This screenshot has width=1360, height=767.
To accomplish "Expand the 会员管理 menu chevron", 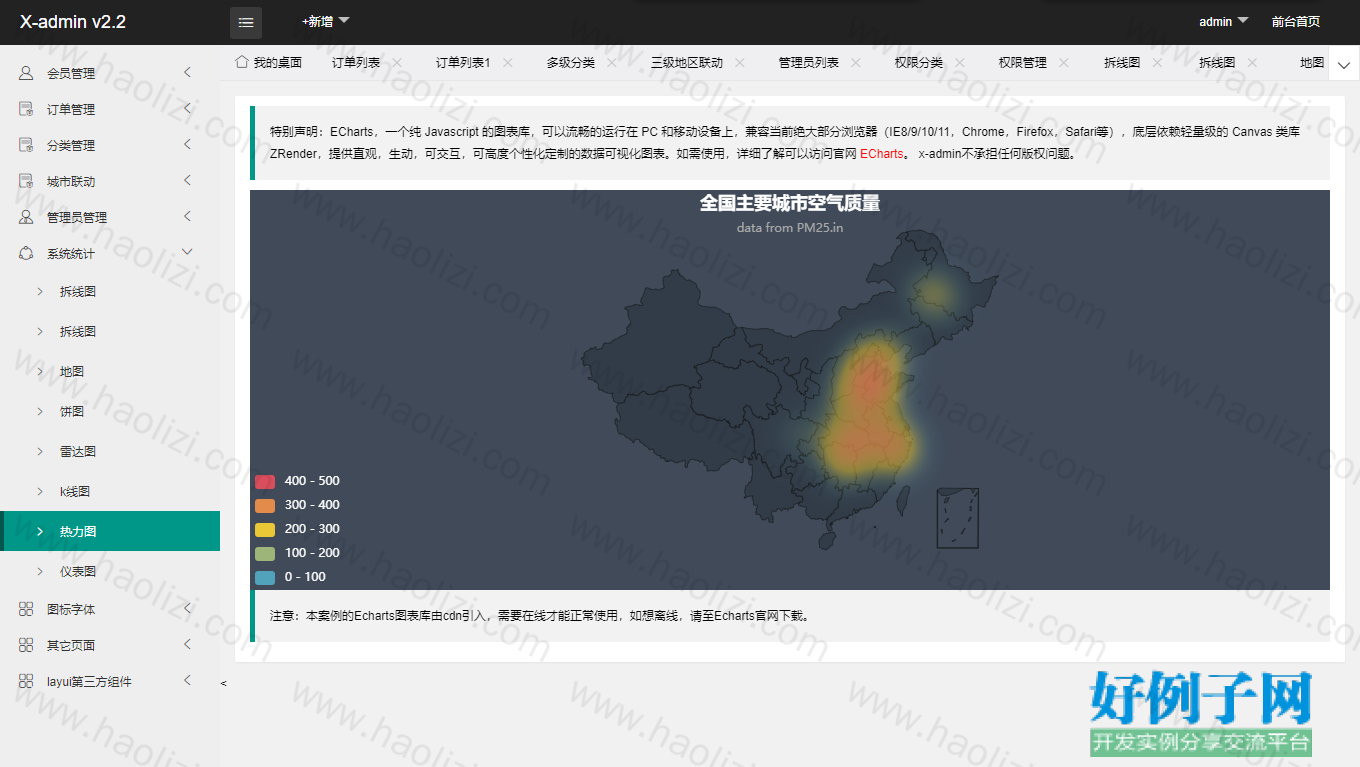I will pyautogui.click(x=187, y=72).
